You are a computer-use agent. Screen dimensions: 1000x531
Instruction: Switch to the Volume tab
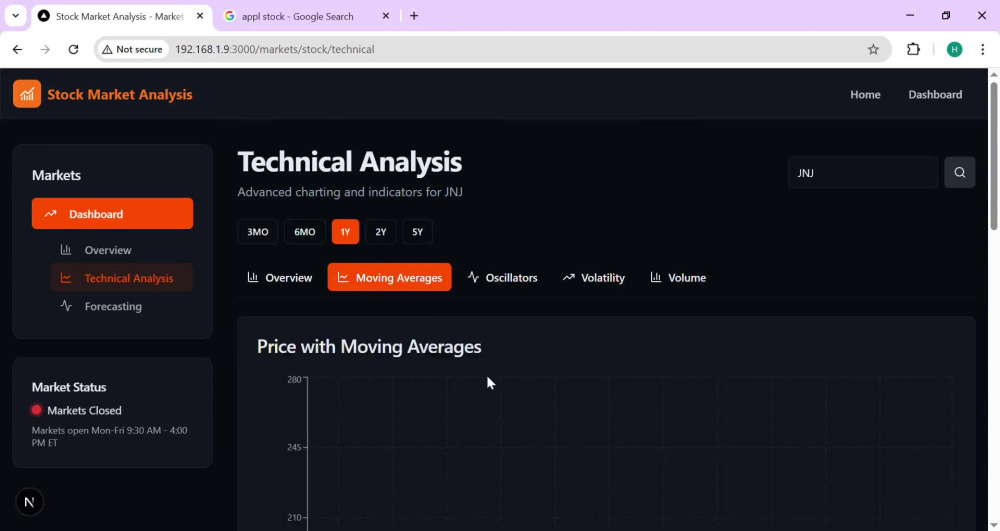(678, 277)
